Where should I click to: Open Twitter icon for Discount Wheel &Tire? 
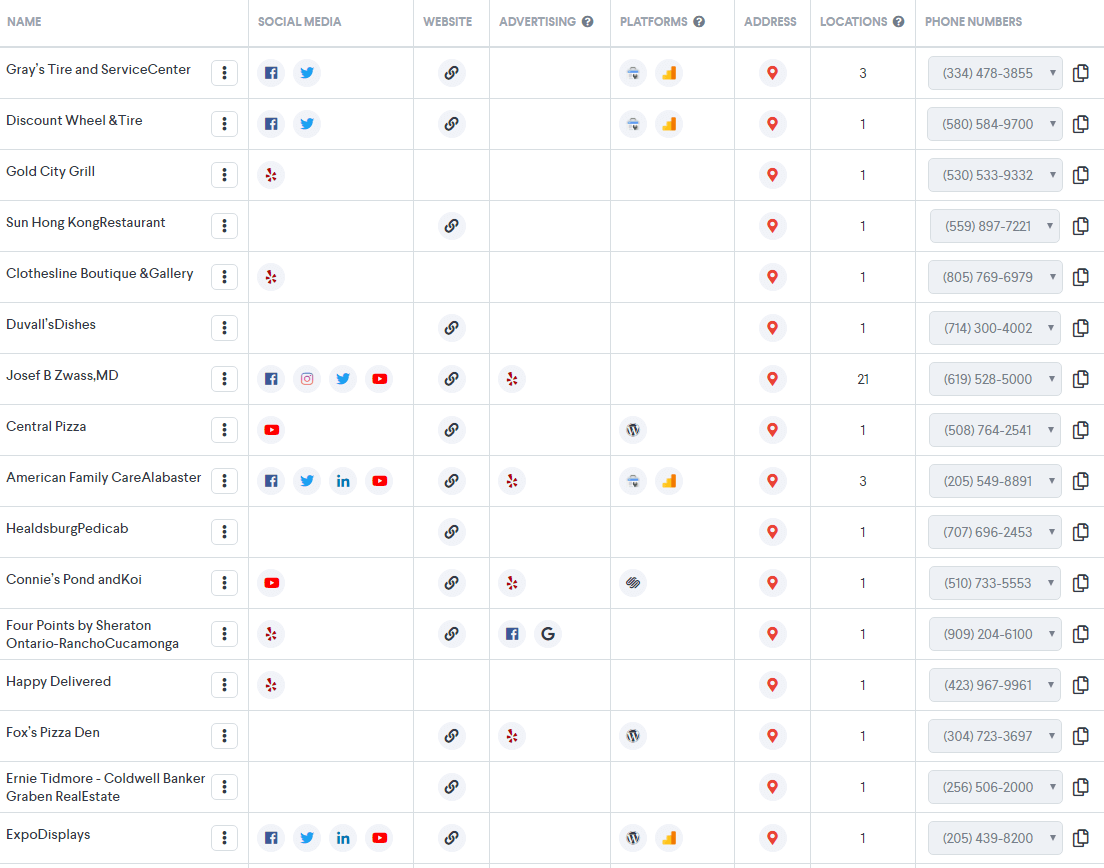(307, 124)
